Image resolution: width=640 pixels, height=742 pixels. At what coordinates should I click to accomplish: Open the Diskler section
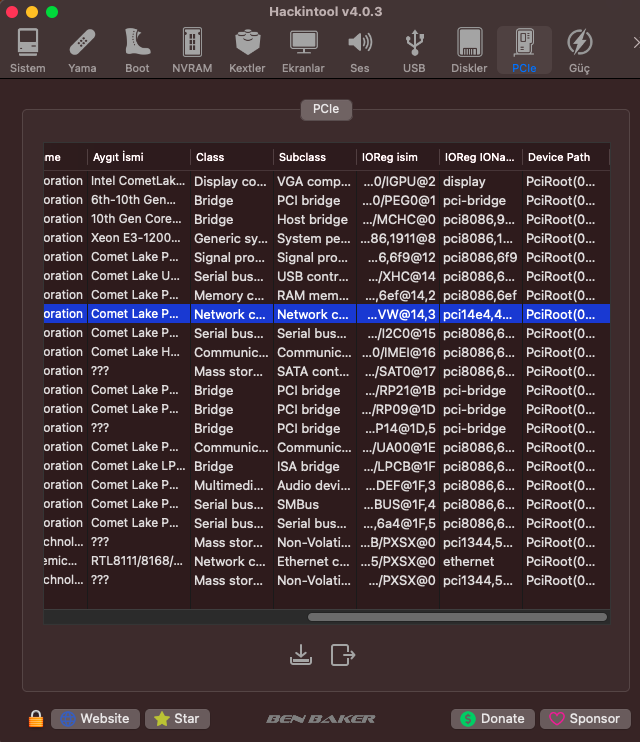tap(469, 50)
